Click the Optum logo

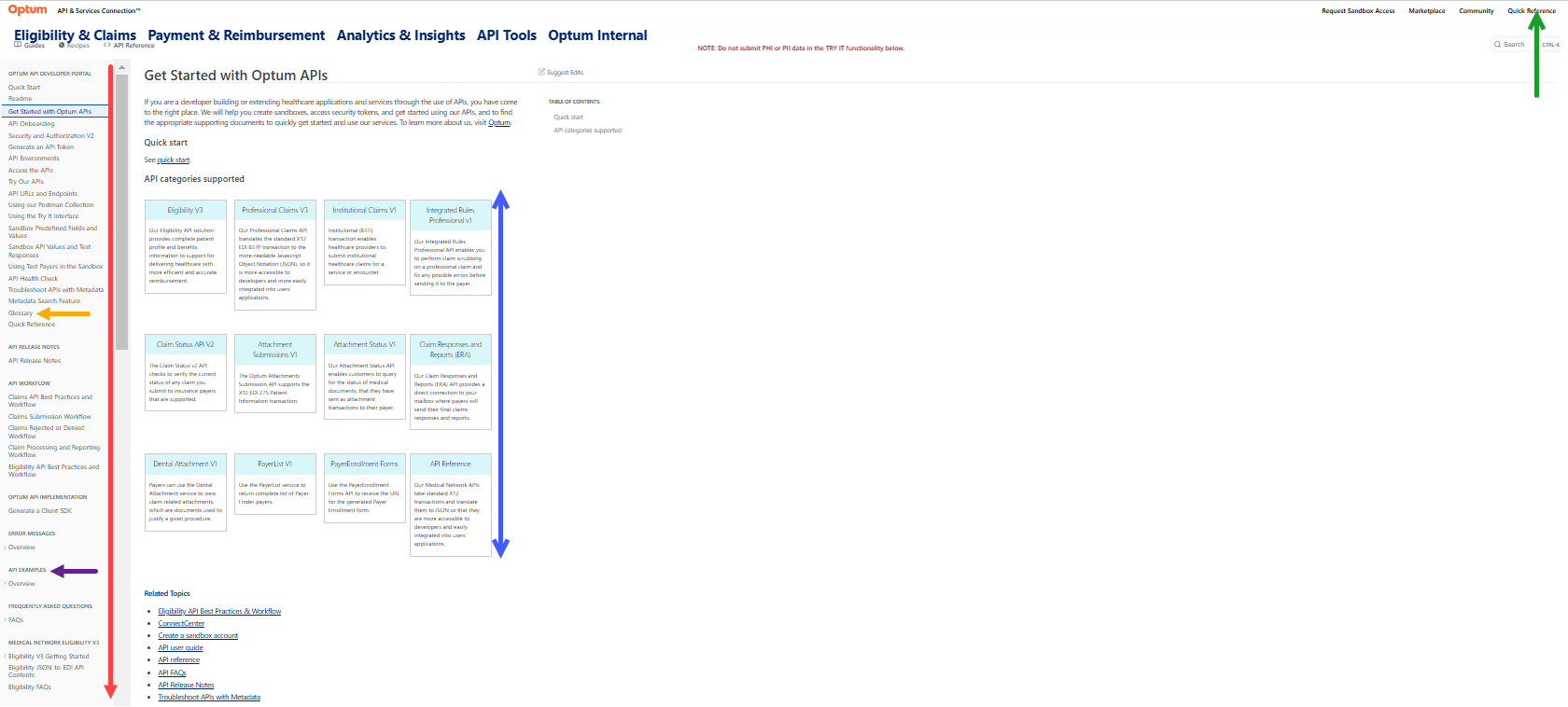(x=27, y=9)
